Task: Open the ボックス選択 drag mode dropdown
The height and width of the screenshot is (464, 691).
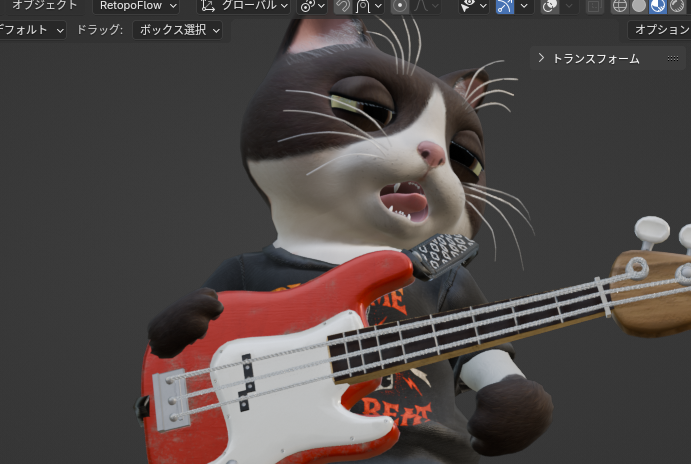Action: coord(177,30)
